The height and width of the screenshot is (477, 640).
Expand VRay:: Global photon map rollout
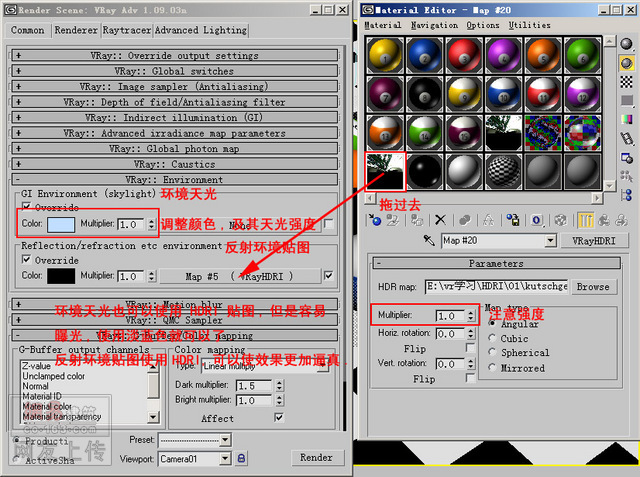[175, 149]
